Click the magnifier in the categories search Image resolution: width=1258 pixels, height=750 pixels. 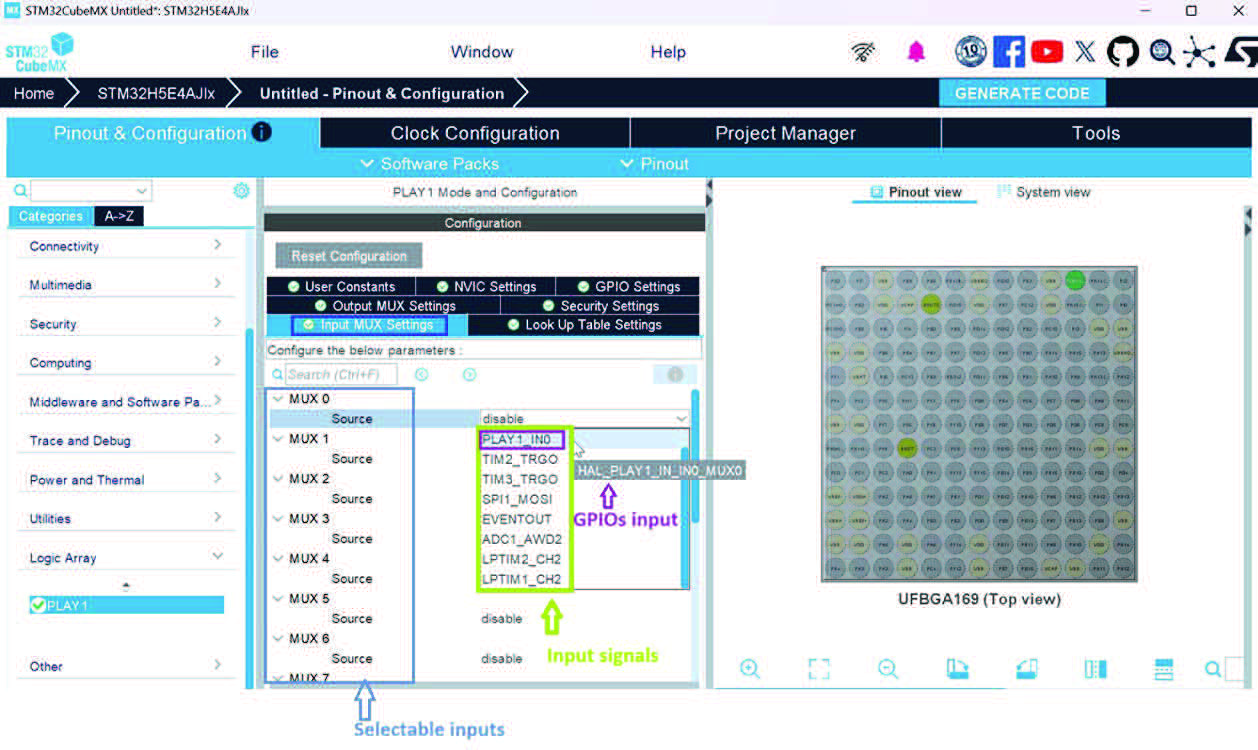coord(20,190)
